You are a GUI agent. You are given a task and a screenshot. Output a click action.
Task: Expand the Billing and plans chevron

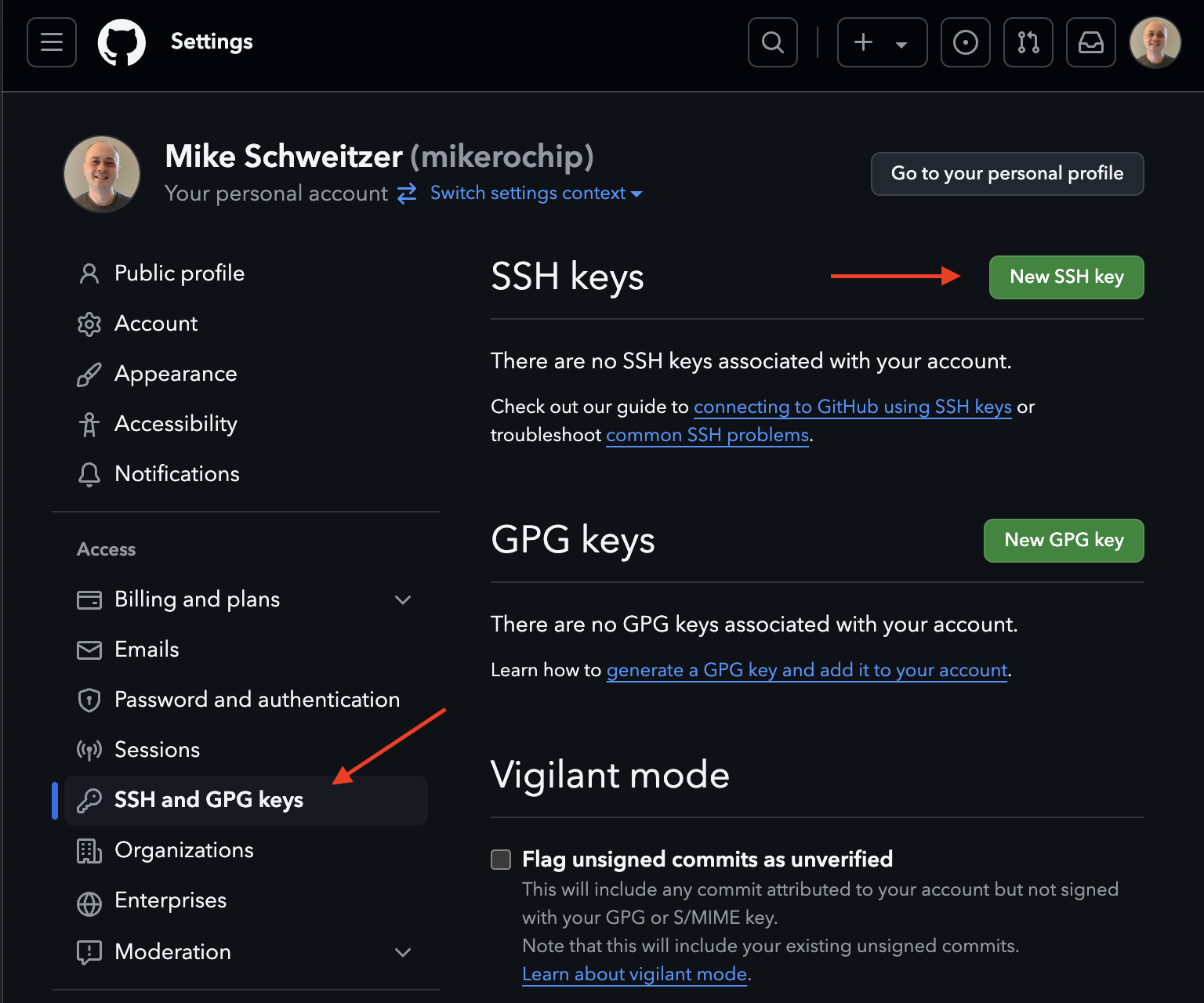tap(403, 600)
